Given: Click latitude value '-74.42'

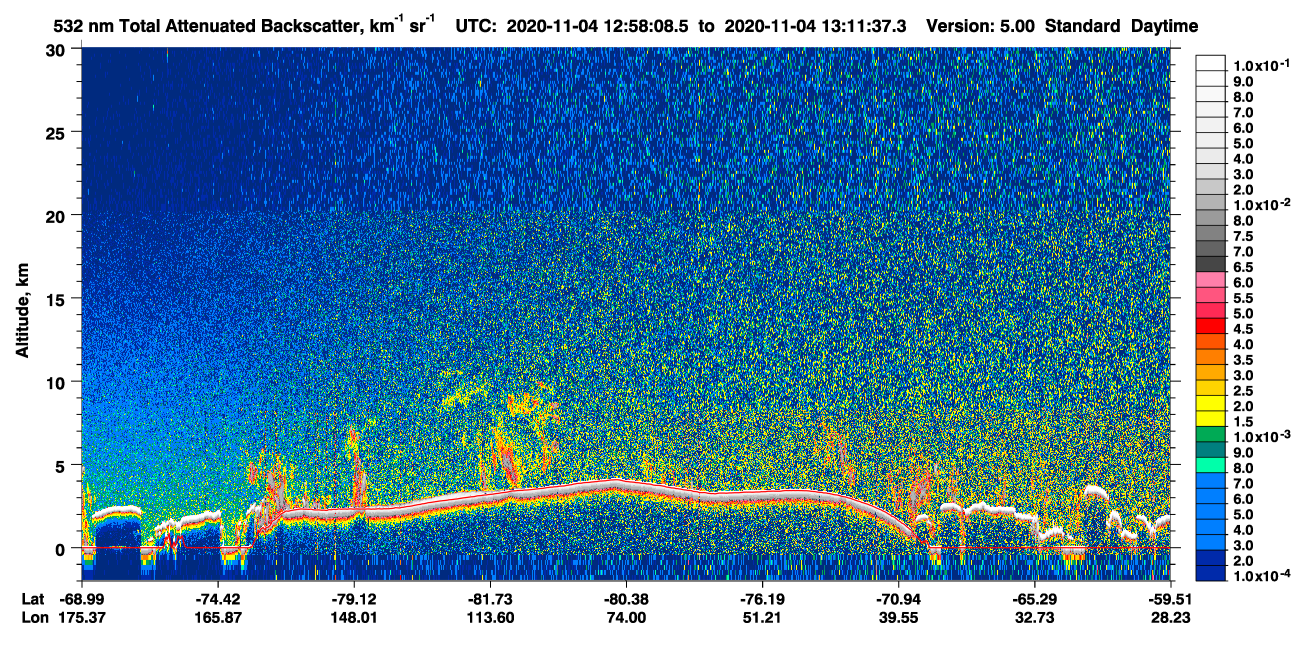Looking at the screenshot, I should (218, 599).
